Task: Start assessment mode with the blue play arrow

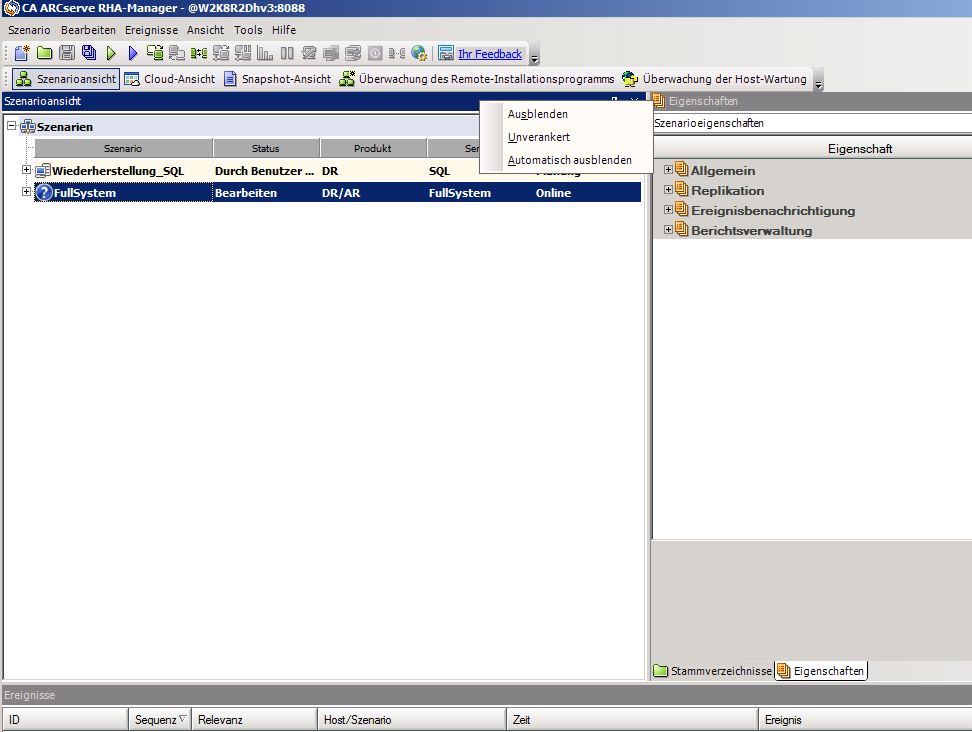Action: [133, 53]
